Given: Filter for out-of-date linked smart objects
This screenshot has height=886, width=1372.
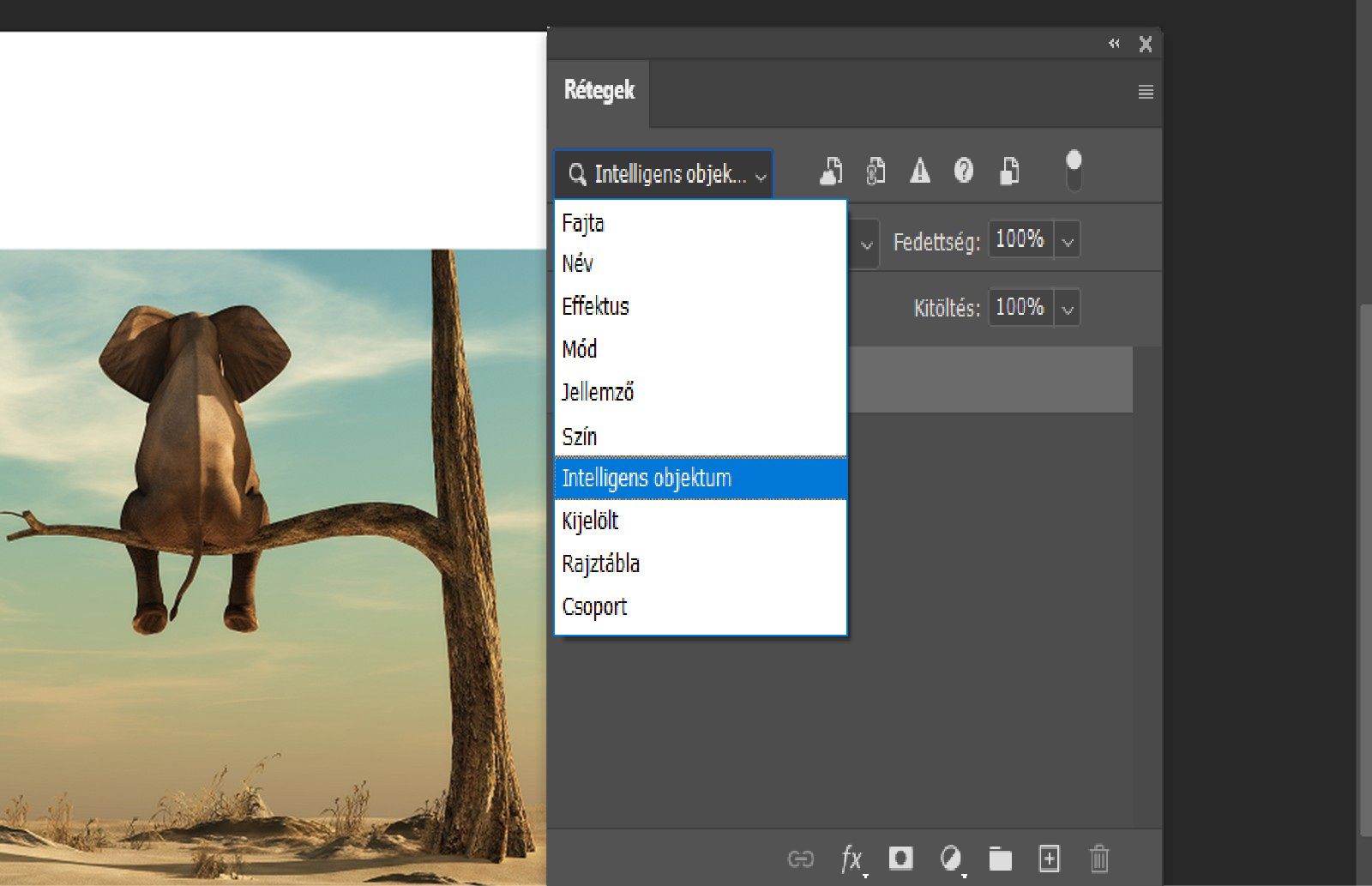Looking at the screenshot, I should (919, 171).
